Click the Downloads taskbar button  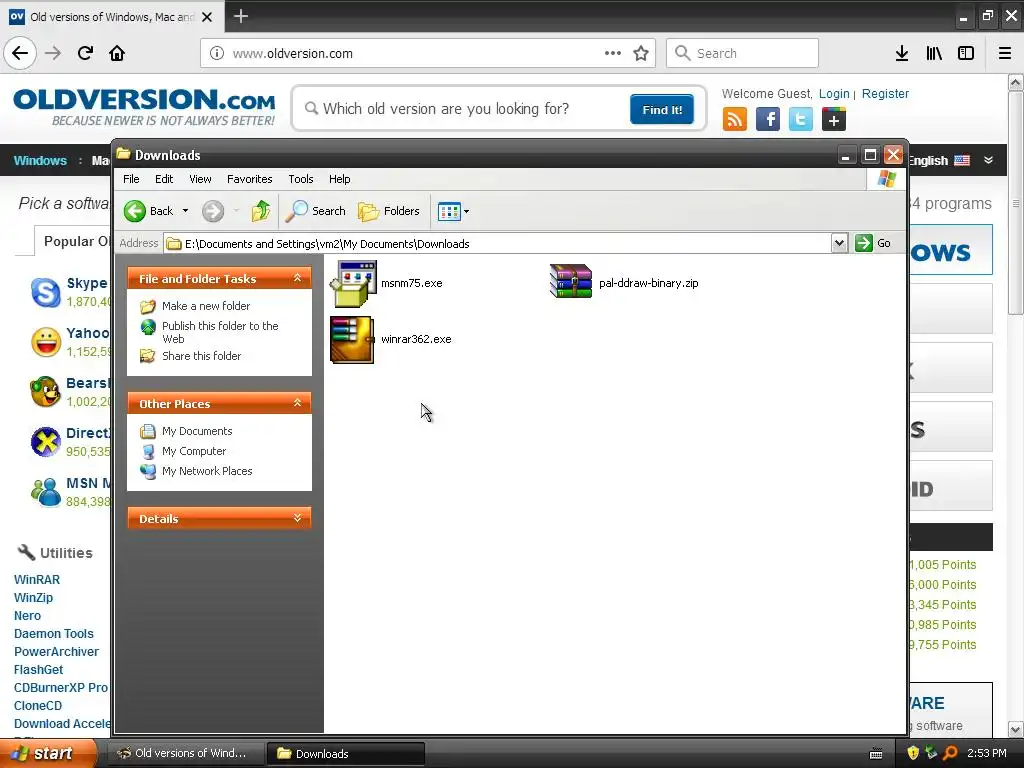(346, 754)
